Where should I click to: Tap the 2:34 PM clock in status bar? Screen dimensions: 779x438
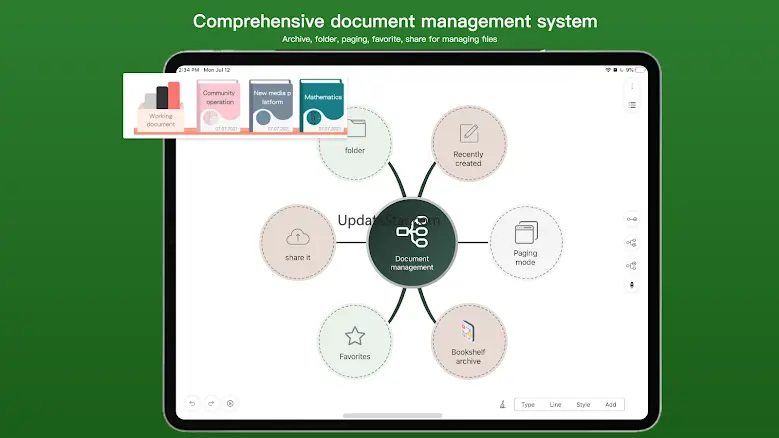tap(189, 70)
